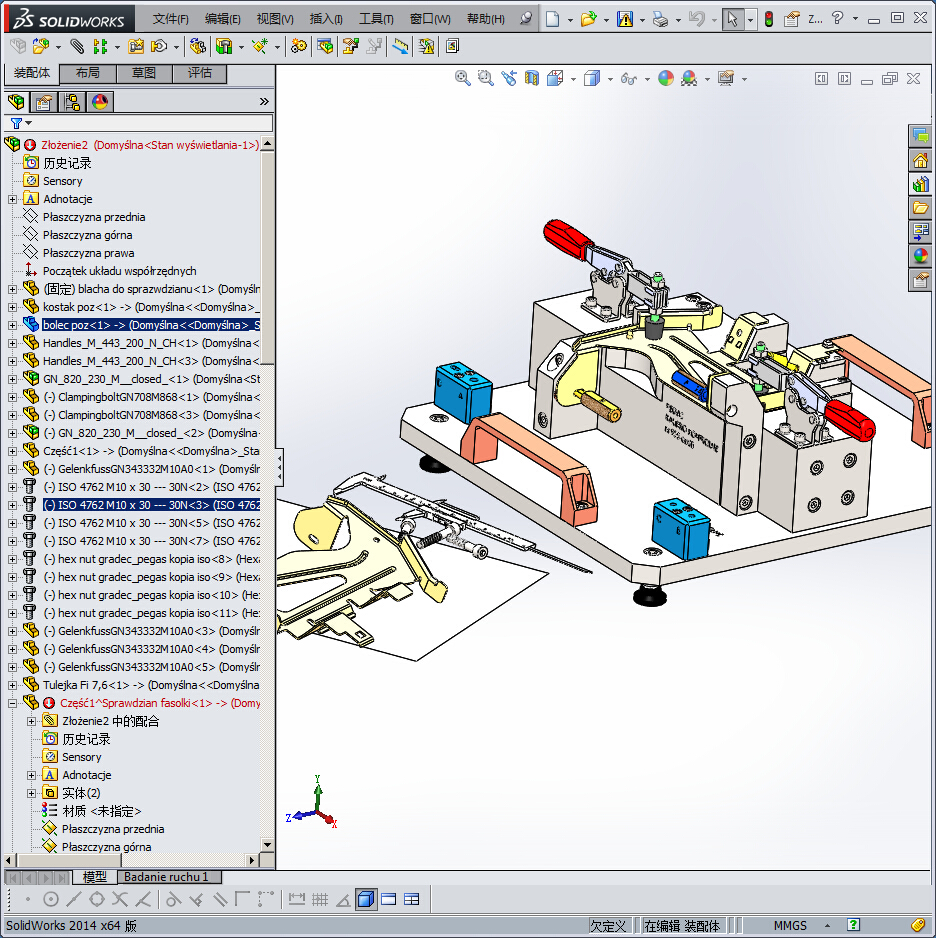Image resolution: width=936 pixels, height=938 pixels.
Task: Open the Display Style dropdown arrow
Action: 610,79
